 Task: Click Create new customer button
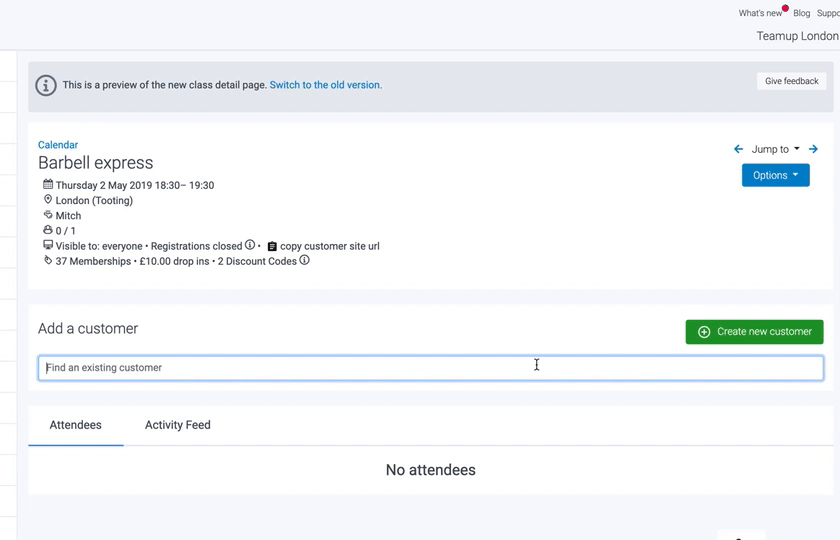(x=754, y=332)
